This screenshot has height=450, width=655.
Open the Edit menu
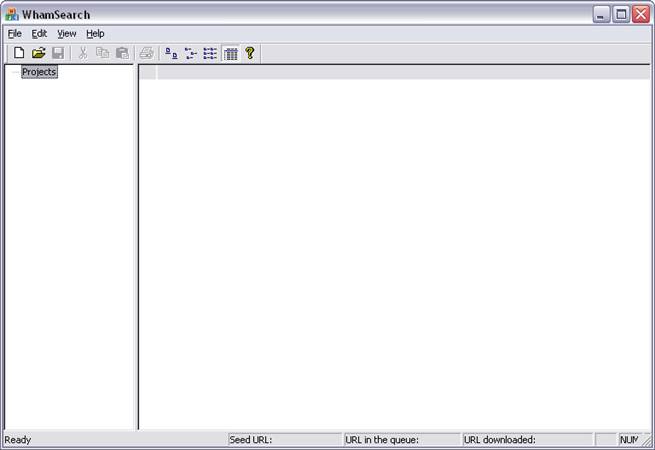point(39,34)
